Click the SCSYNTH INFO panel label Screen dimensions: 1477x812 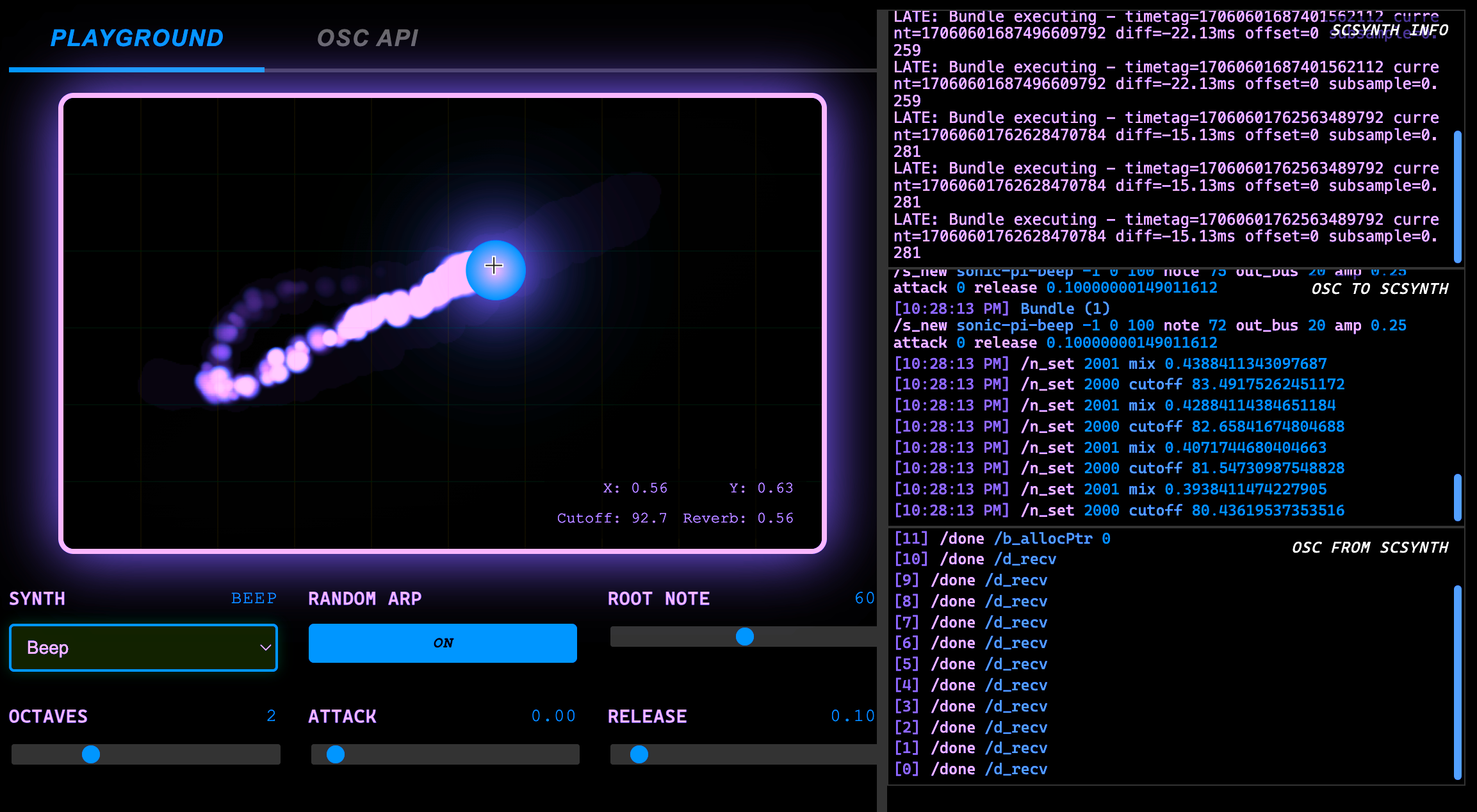(1389, 30)
